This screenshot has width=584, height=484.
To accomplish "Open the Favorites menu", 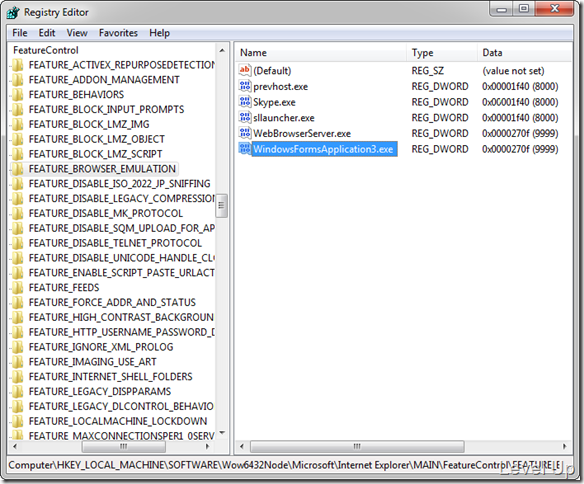I will (x=118, y=33).
